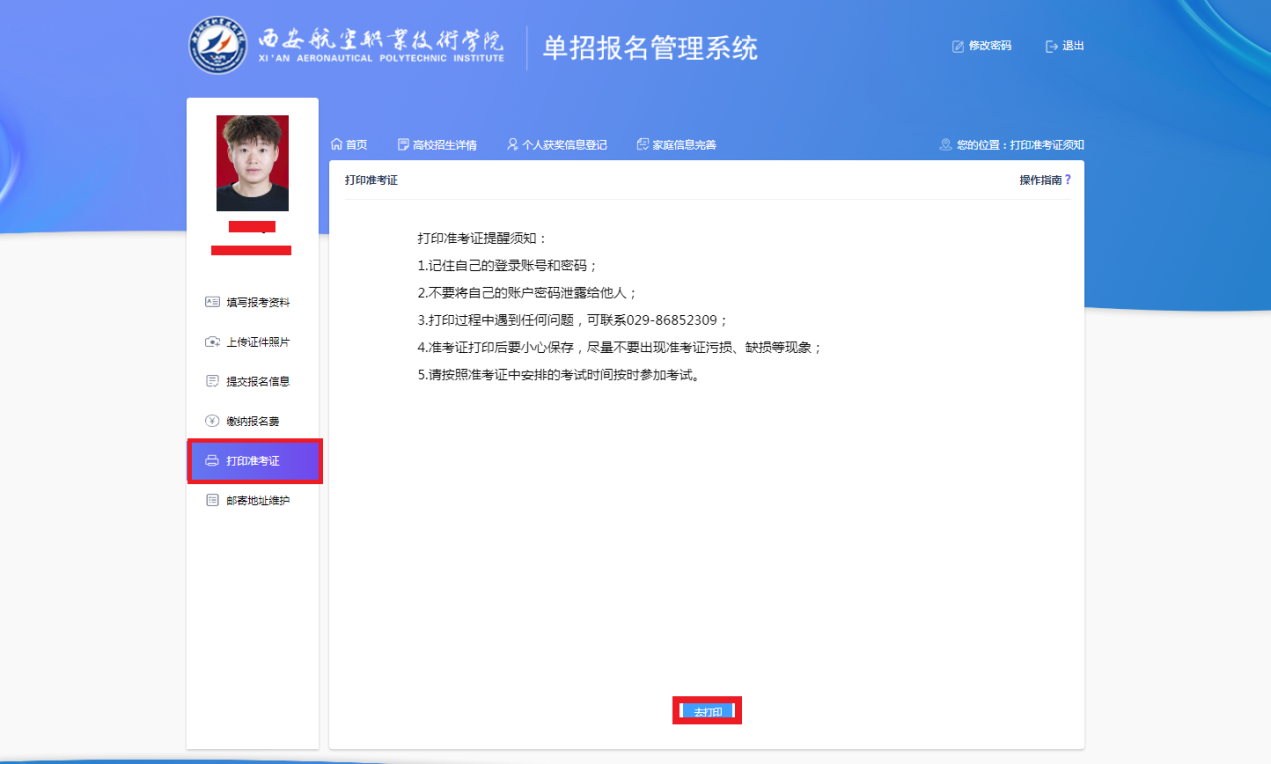The width and height of the screenshot is (1271, 764).
Task: Click the document icon beside 提交报名信息
Action: pyautogui.click(x=212, y=381)
